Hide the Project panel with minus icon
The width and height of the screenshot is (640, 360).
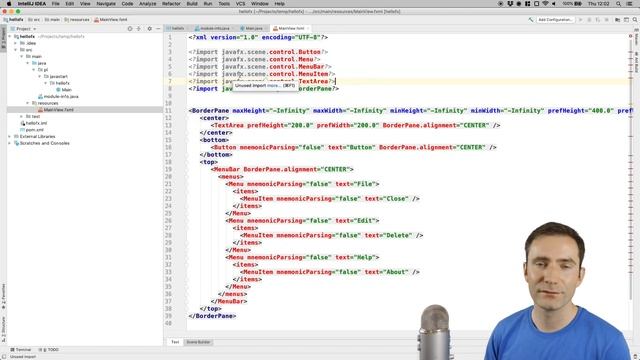click(158, 29)
